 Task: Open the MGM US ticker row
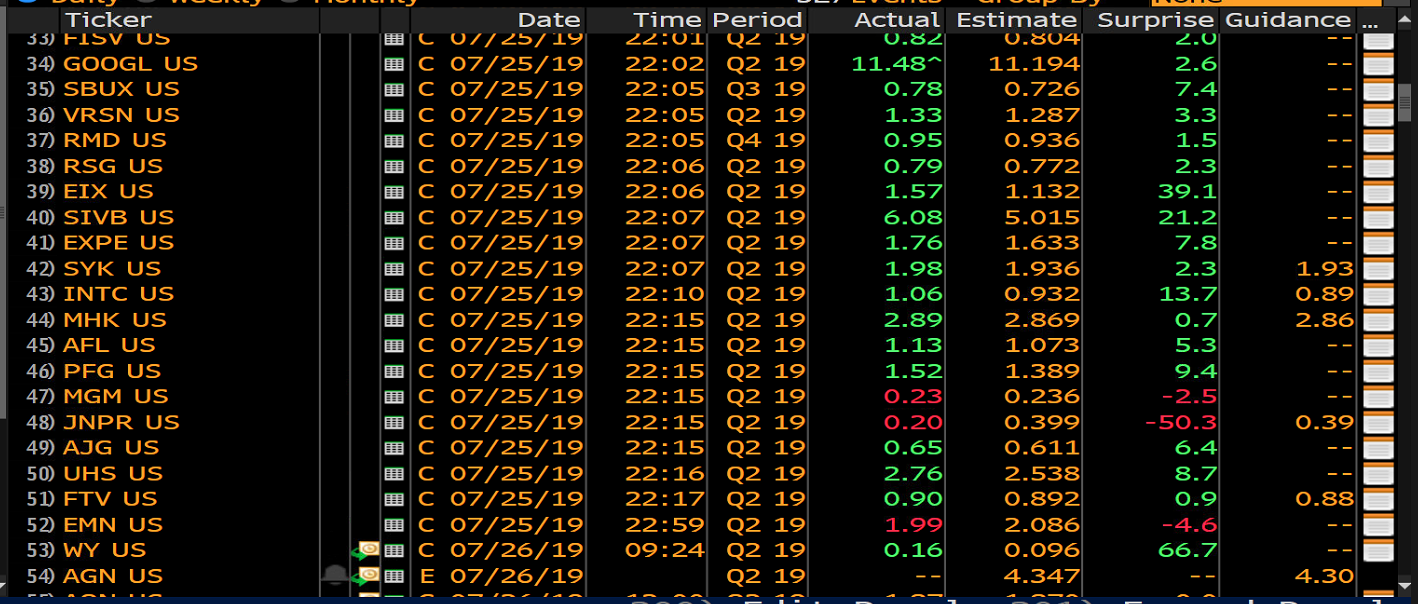pyautogui.click(x=116, y=397)
